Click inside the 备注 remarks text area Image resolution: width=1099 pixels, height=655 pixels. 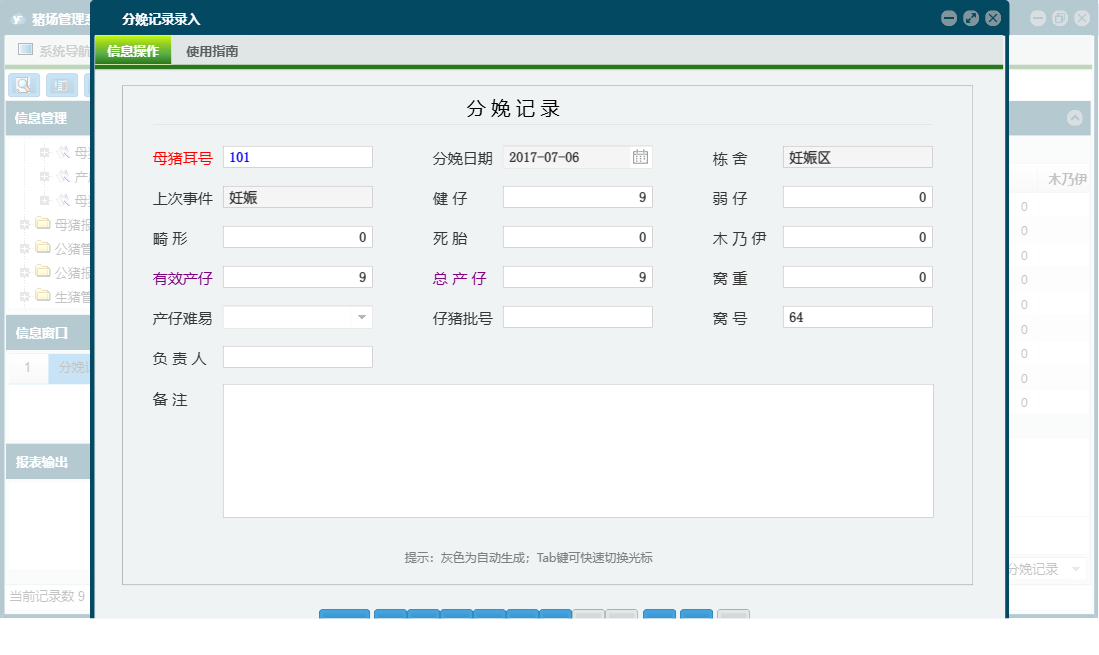(x=578, y=450)
